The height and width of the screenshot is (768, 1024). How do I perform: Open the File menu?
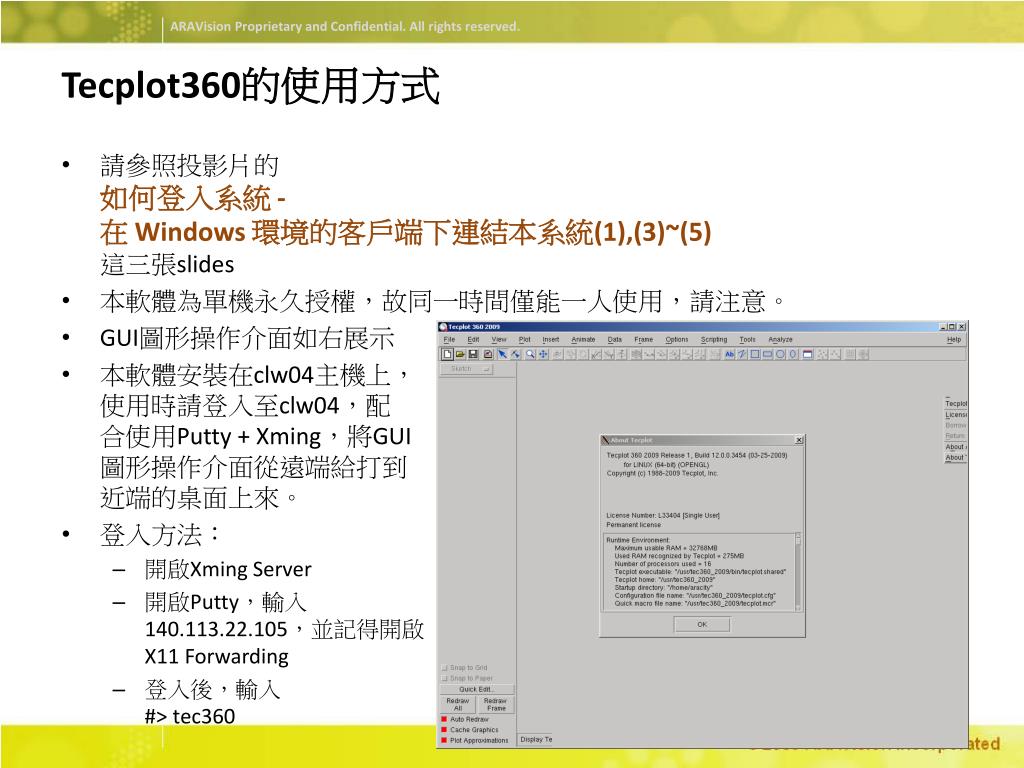449,340
